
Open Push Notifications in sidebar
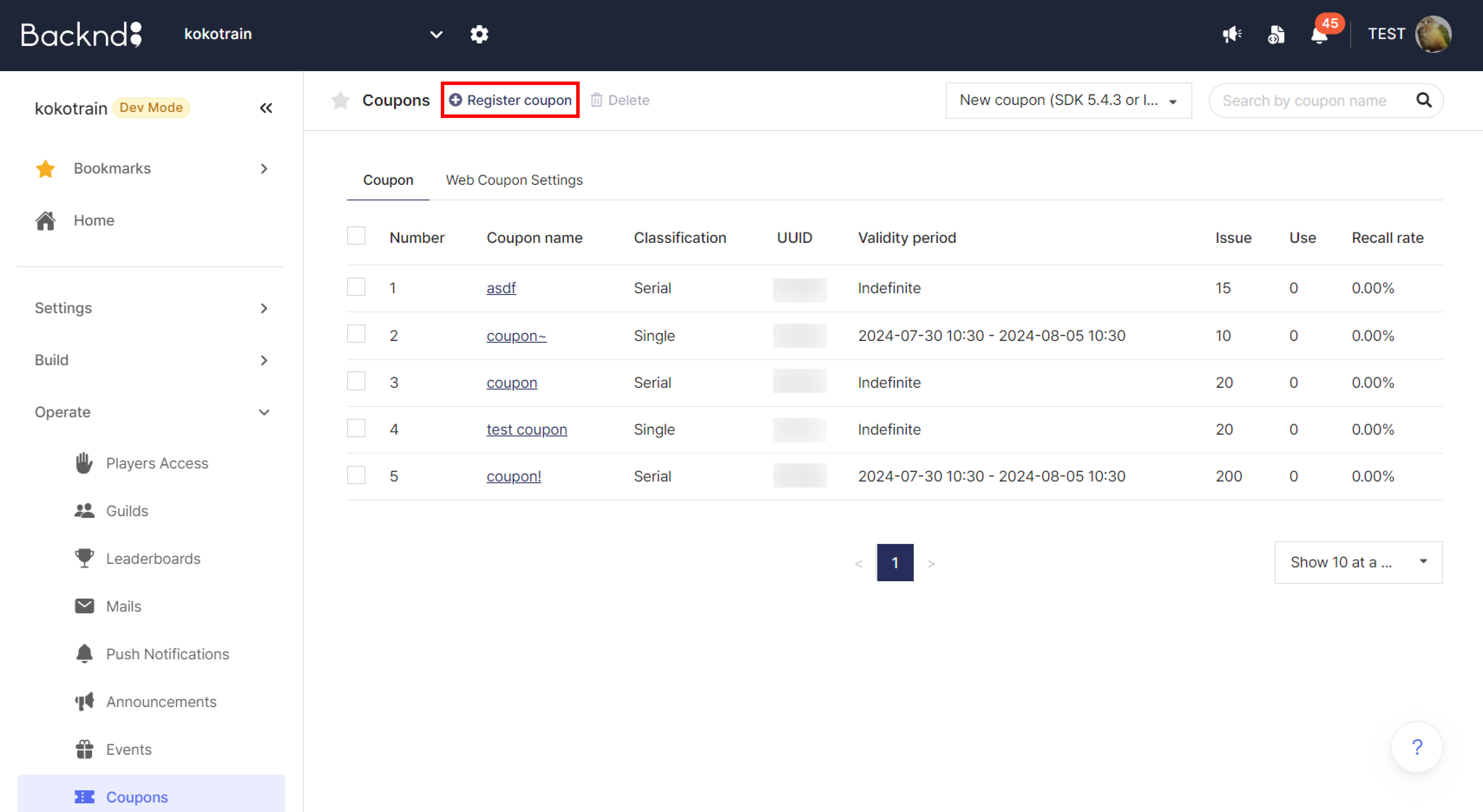pyautogui.click(x=167, y=654)
